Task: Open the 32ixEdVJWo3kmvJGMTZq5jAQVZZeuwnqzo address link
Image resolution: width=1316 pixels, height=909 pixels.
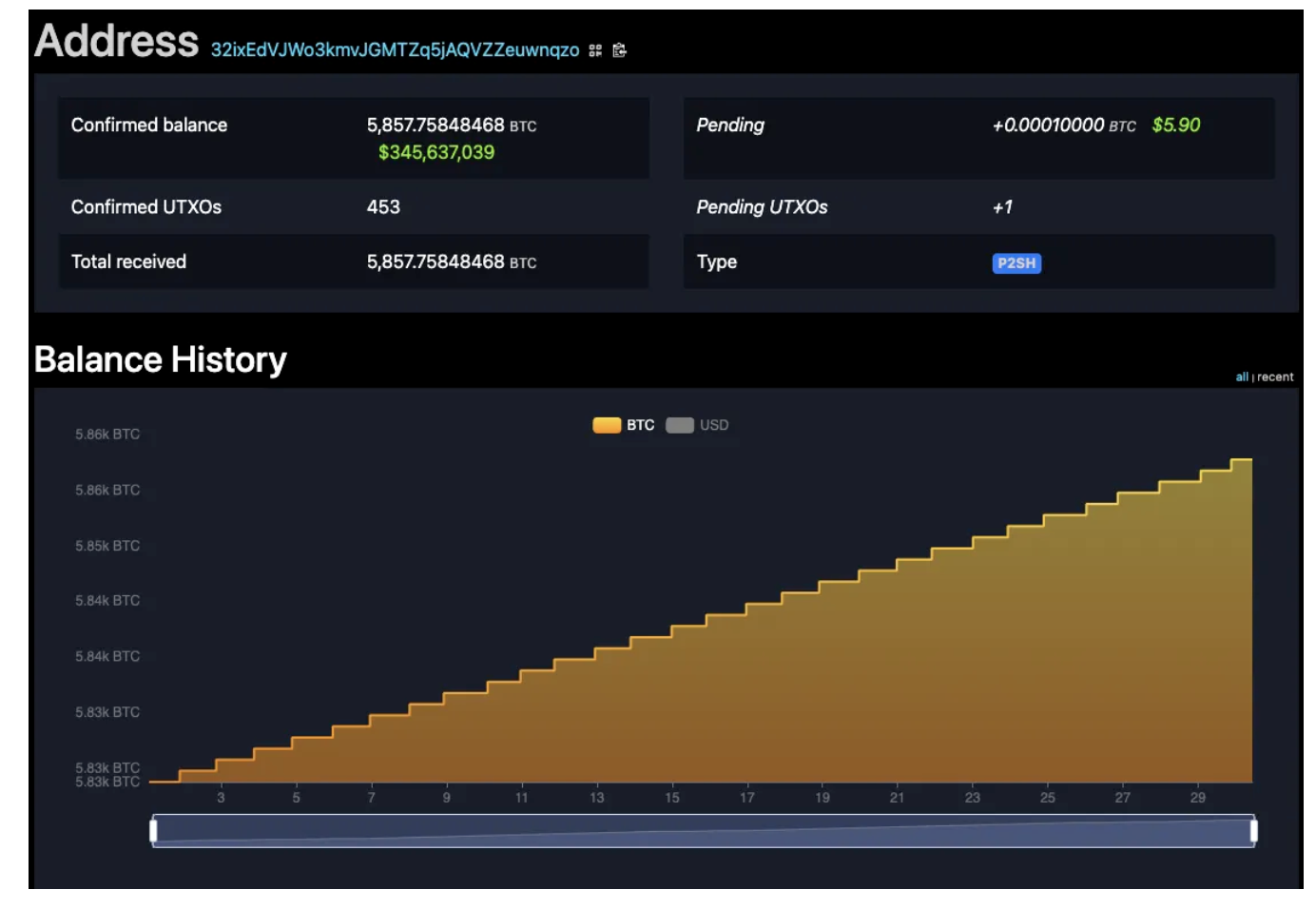Action: (x=395, y=49)
